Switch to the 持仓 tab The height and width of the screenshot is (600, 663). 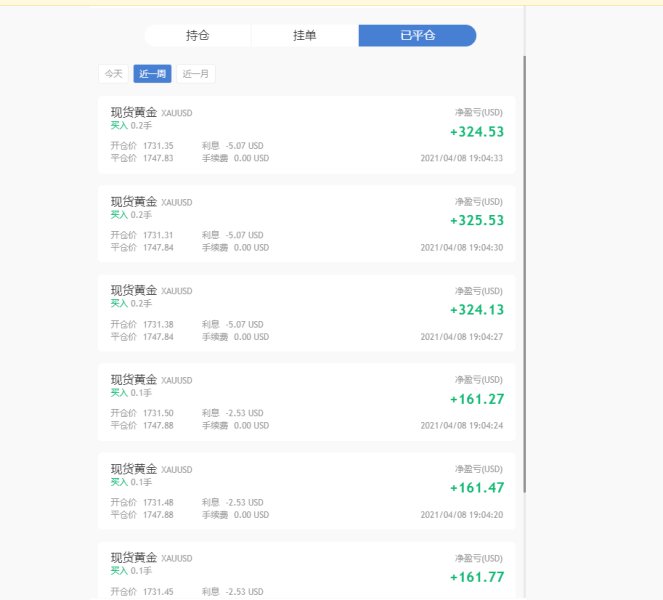[x=197, y=36]
